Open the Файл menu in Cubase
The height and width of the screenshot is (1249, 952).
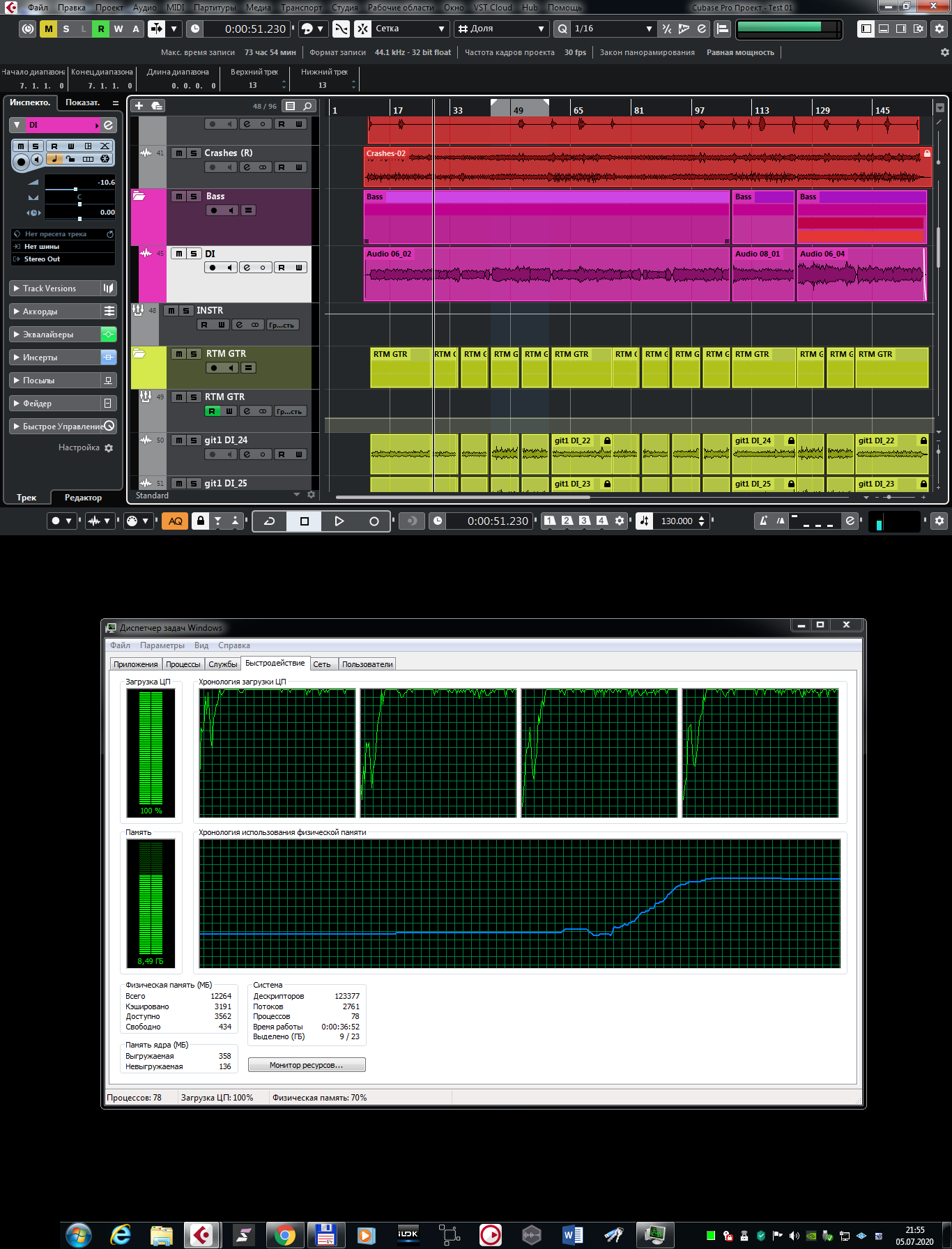tap(38, 8)
